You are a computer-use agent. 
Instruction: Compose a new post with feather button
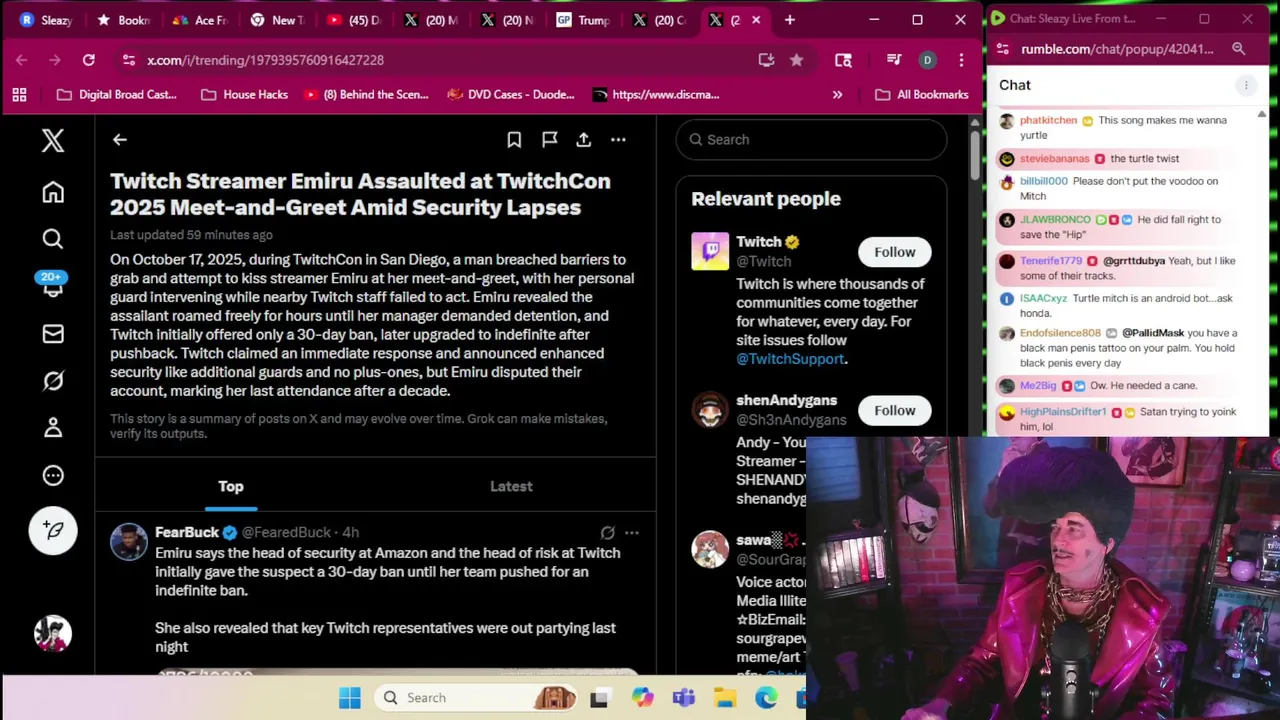53,530
